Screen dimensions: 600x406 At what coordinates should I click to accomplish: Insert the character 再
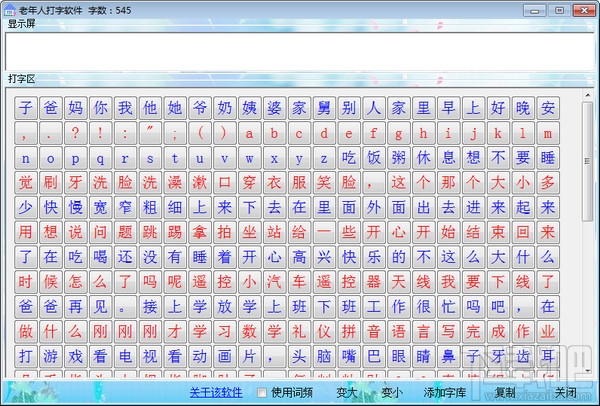click(75, 307)
